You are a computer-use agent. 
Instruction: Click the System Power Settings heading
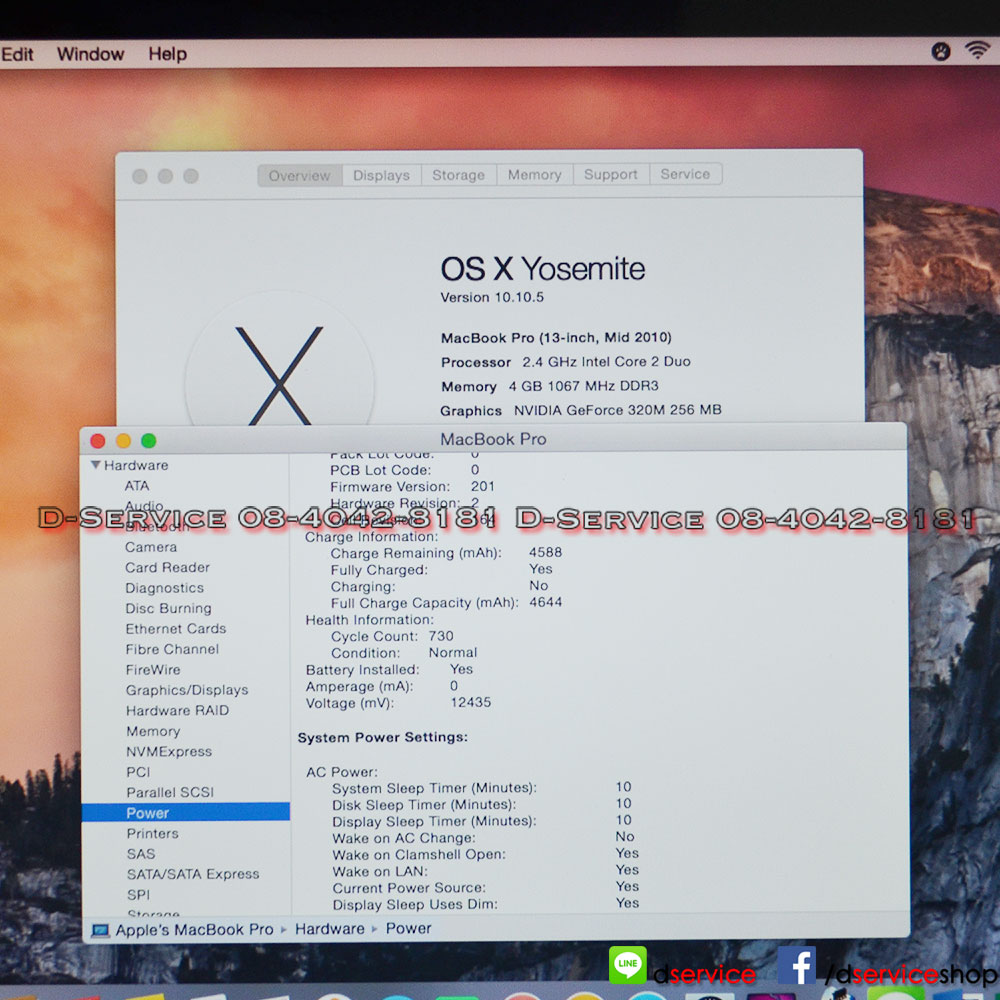point(383,738)
